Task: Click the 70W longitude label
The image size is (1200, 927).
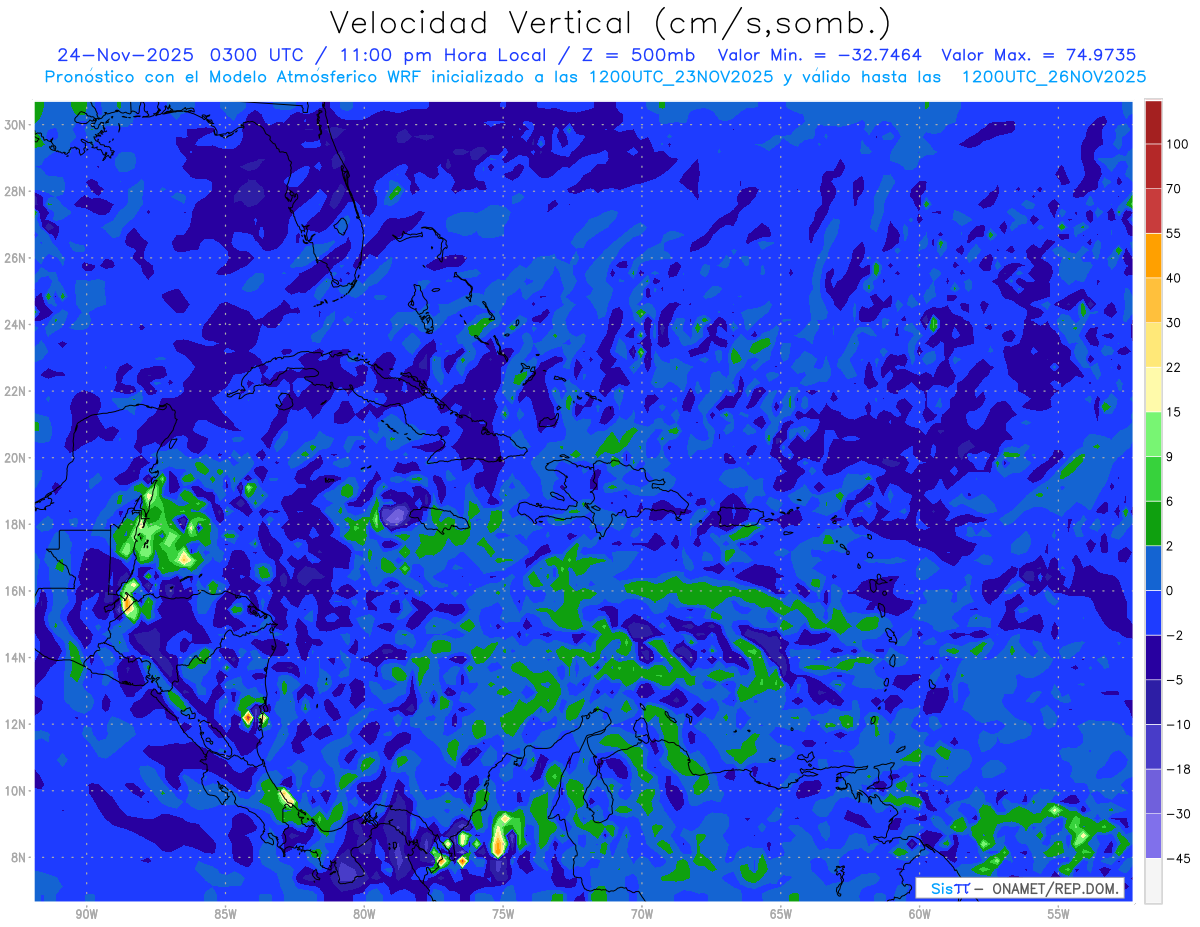Action: [642, 915]
